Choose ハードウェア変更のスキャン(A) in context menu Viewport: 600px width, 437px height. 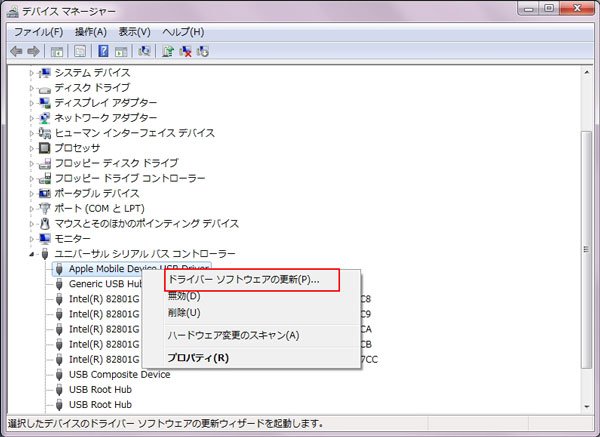click(x=251, y=336)
